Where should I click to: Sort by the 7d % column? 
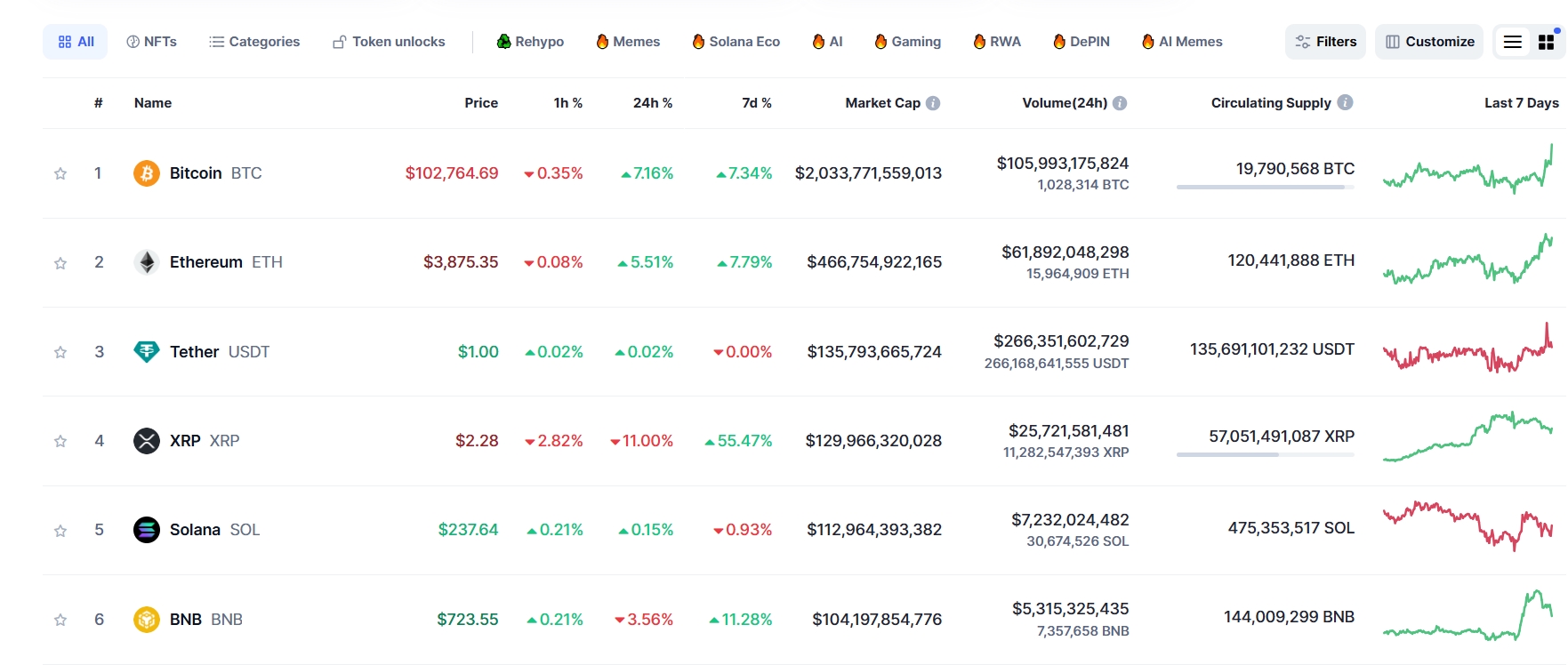pos(757,103)
